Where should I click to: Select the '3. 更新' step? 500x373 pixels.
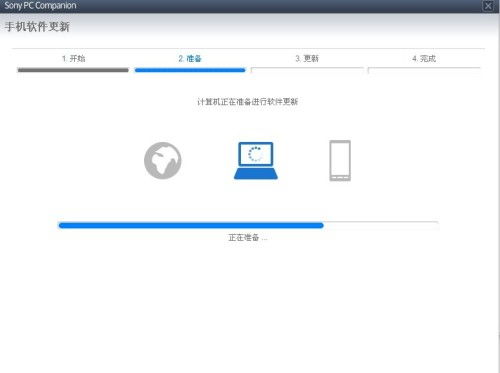(307, 59)
